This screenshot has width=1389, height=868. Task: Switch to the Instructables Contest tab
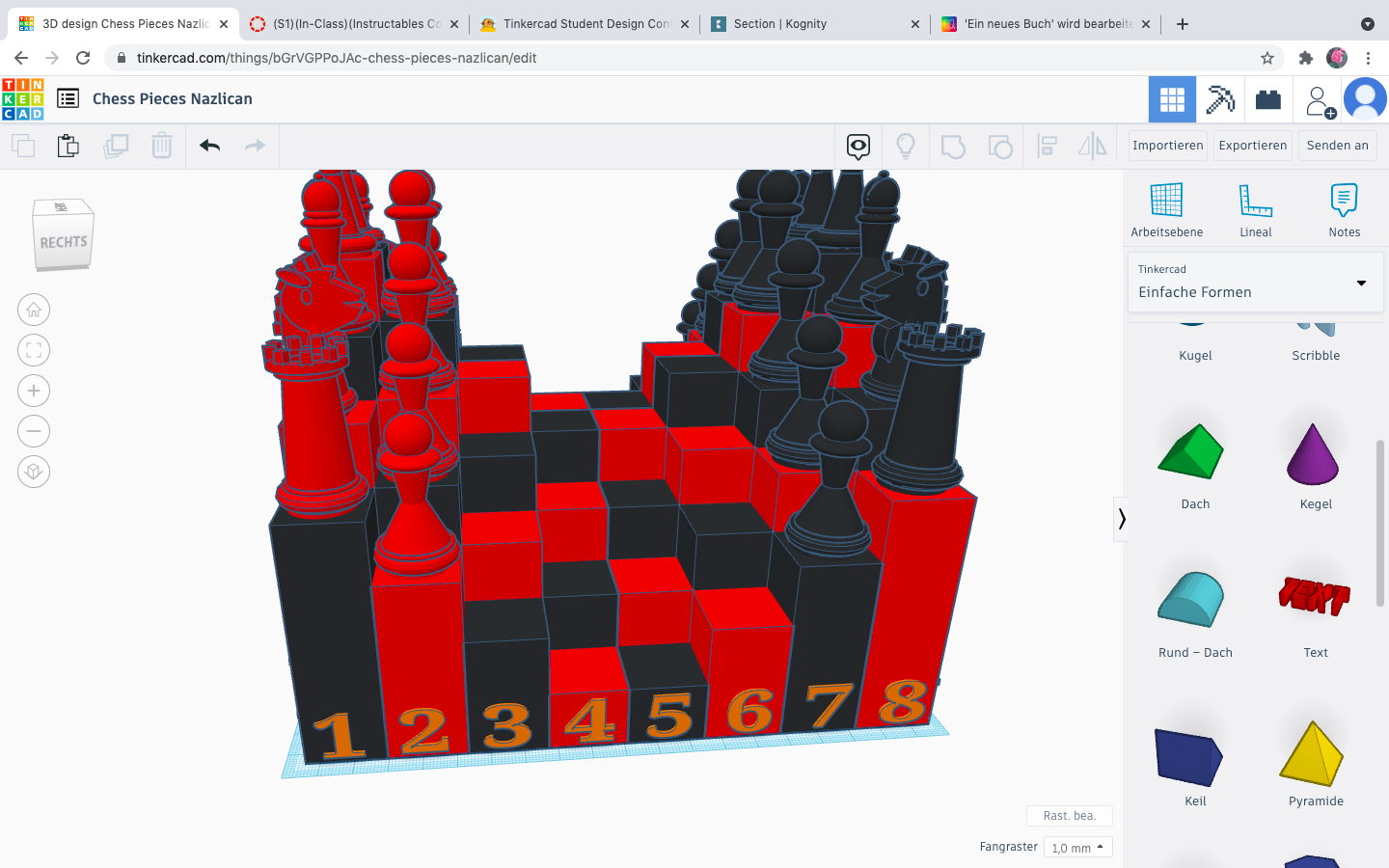354,24
